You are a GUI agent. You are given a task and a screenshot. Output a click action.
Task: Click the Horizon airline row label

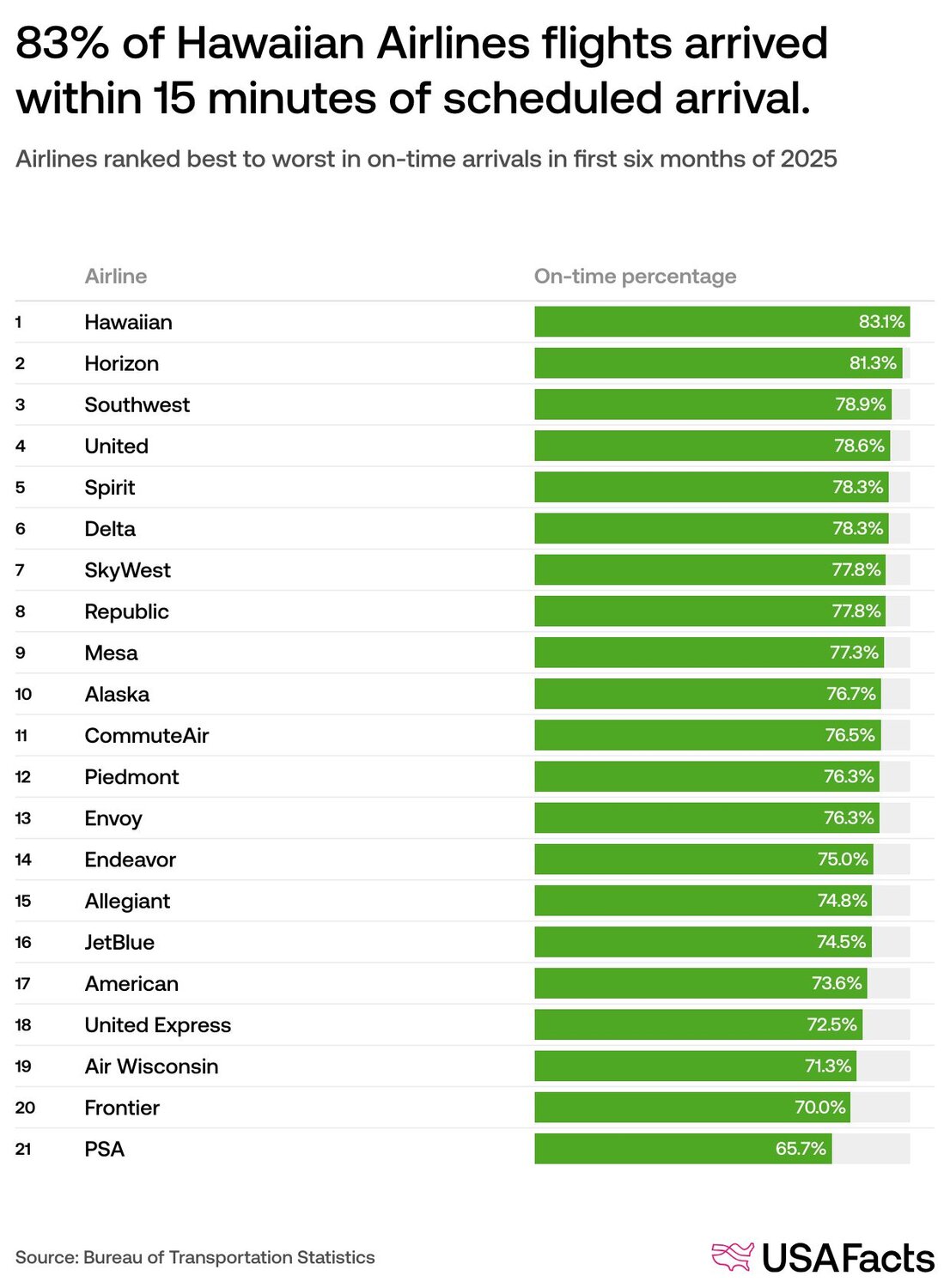(122, 363)
